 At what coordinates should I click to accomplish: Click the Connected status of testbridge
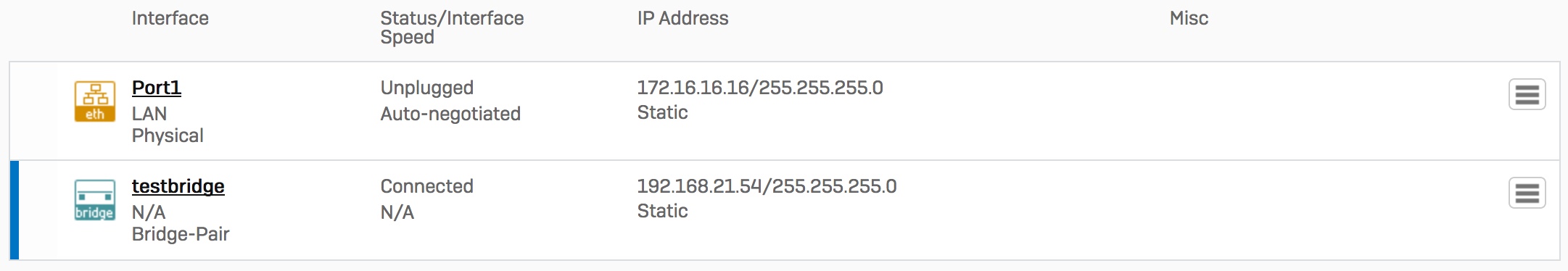click(x=427, y=186)
